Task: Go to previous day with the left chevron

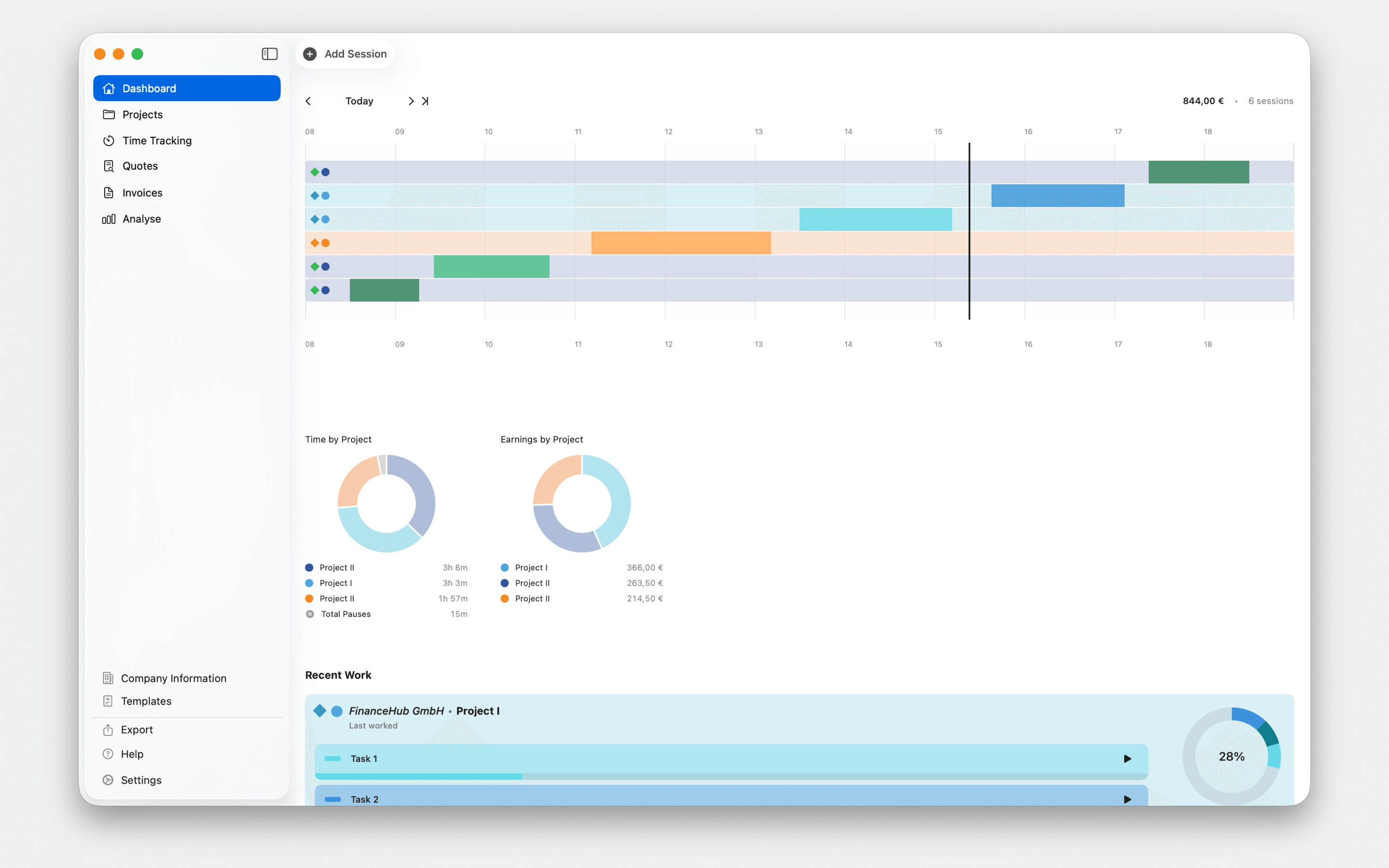Action: coord(308,100)
